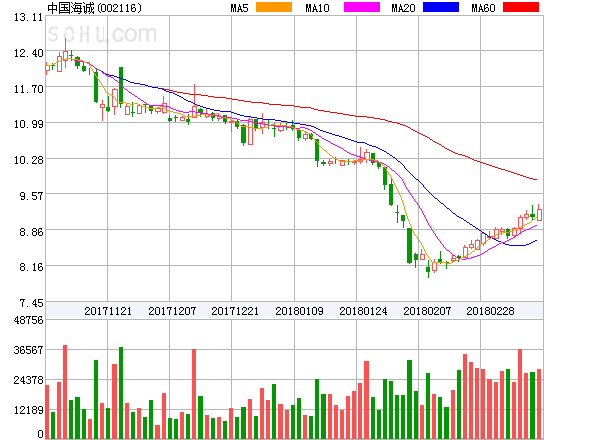This screenshot has width=600, height=440.
Task: Click the magenta MA10 legend swatch
Action: (x=362, y=7)
